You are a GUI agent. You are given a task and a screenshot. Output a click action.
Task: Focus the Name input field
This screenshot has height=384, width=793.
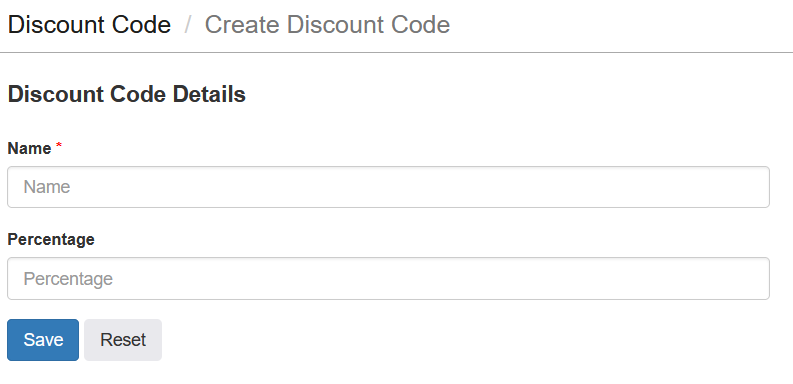(x=388, y=187)
